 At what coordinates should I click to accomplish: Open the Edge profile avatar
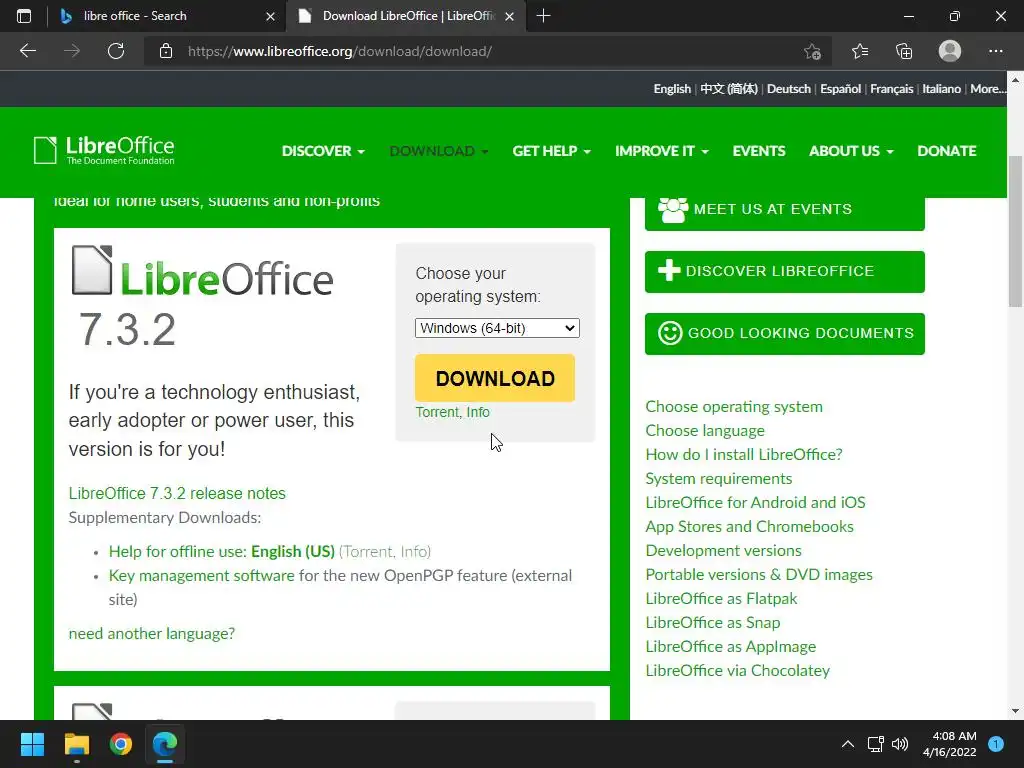tap(950, 51)
